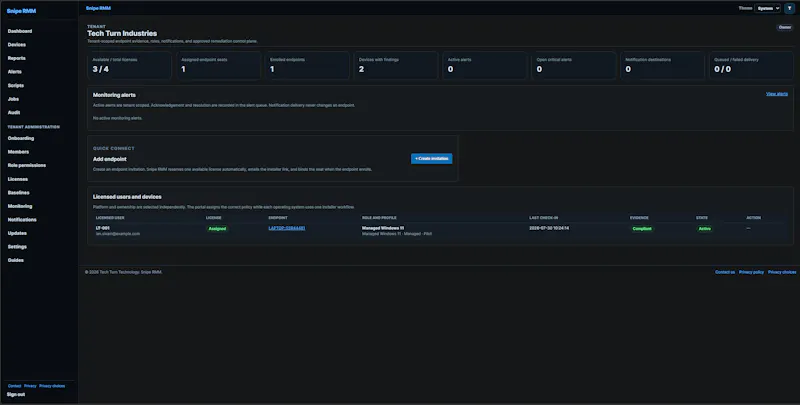The image size is (800, 405).
Task: Go to Dashboard in the sidebar
Action: click(x=20, y=31)
